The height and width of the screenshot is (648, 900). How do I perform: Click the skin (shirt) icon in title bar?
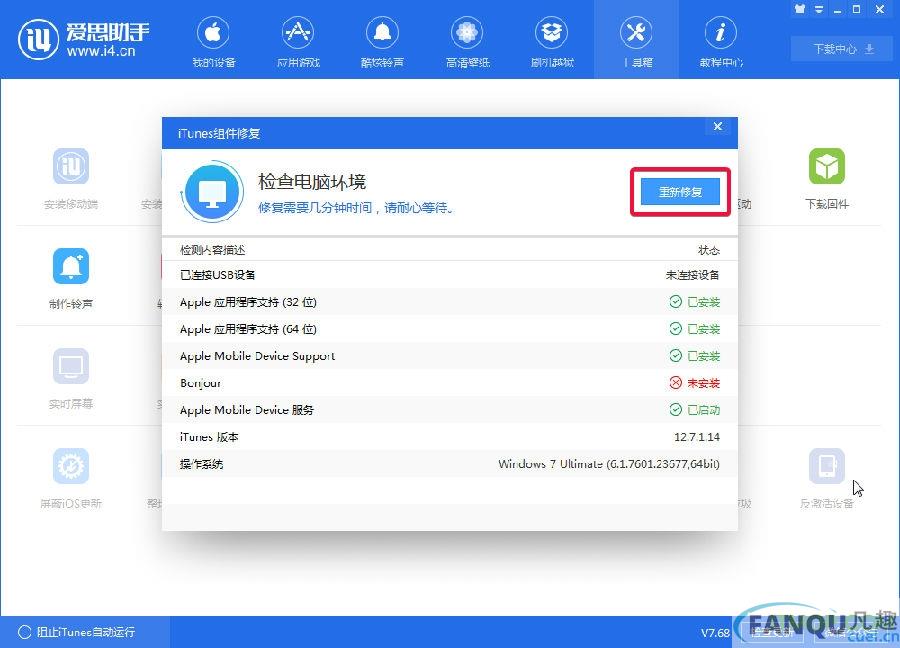click(800, 9)
